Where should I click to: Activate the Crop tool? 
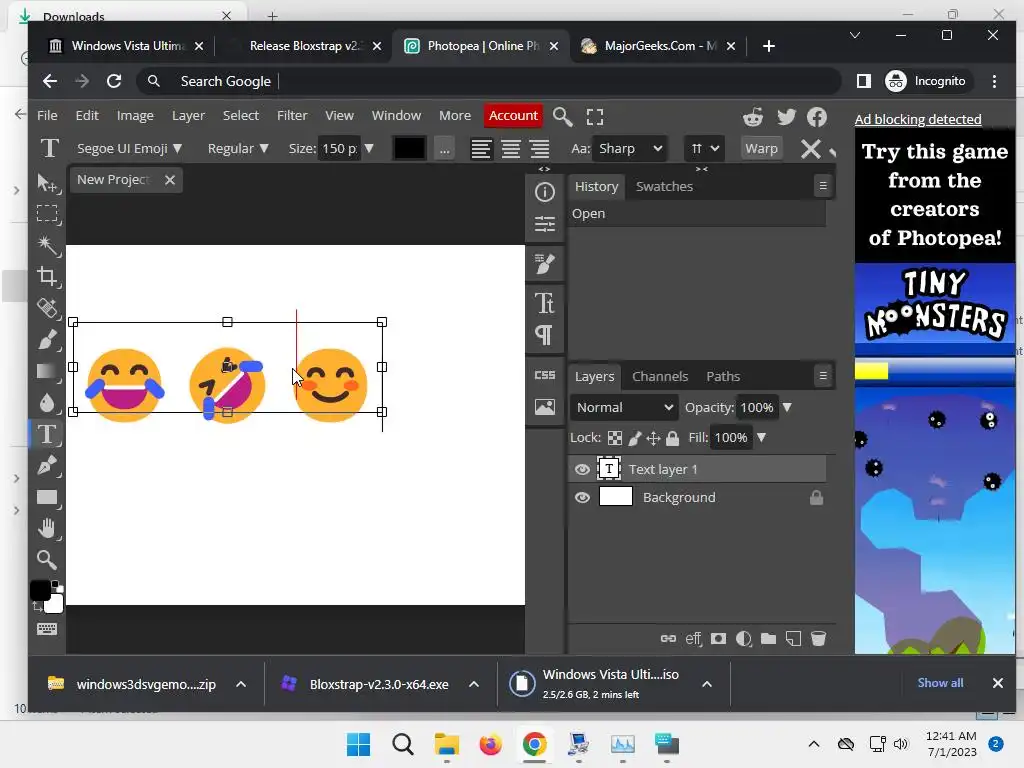(48, 276)
